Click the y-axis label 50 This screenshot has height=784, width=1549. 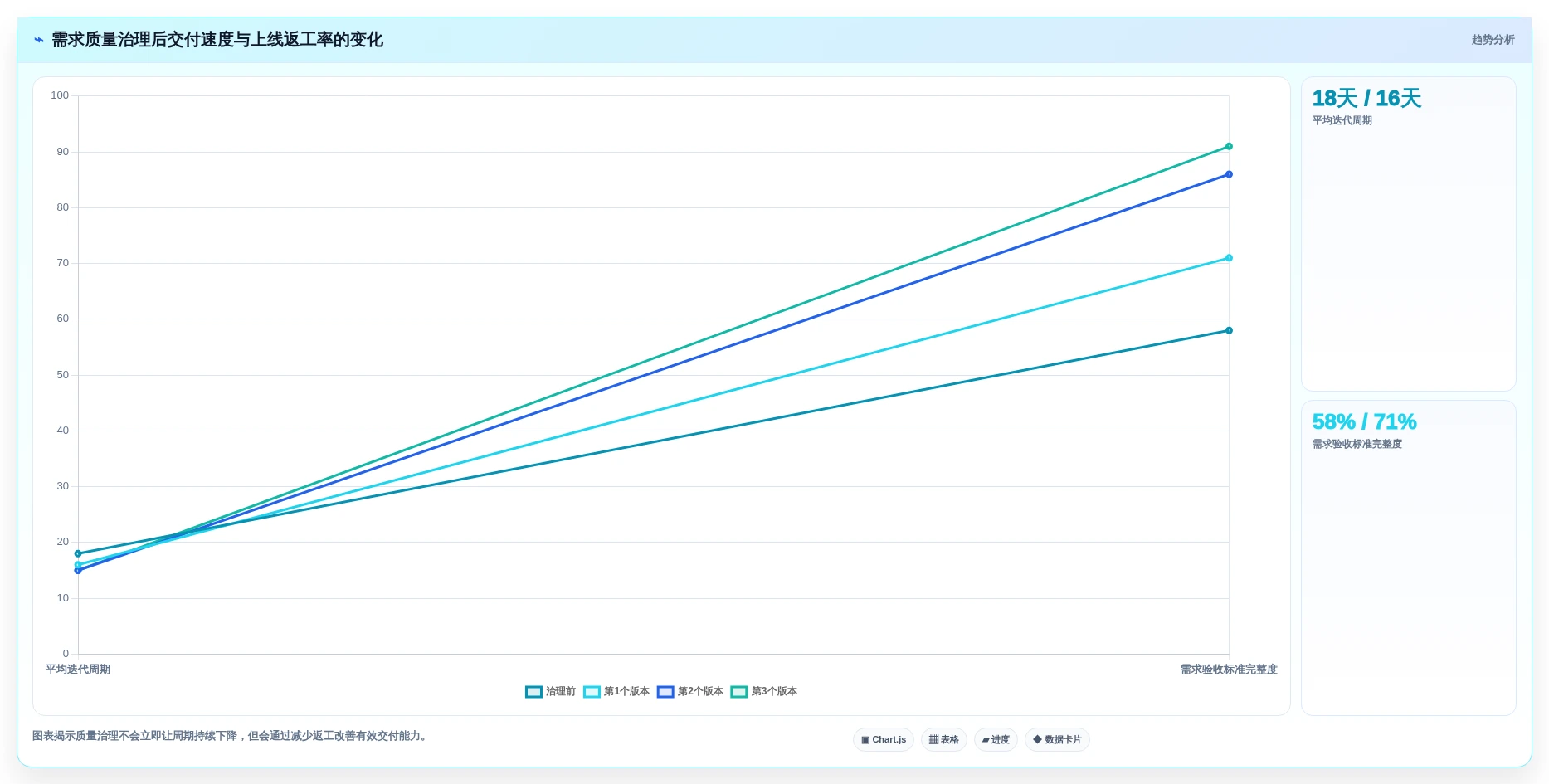pos(63,375)
